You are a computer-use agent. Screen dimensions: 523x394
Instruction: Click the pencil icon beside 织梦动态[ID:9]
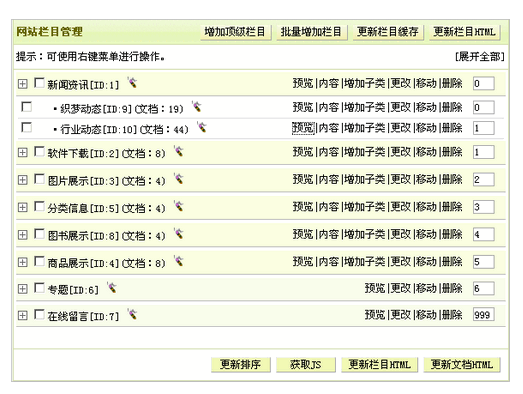coord(197,107)
